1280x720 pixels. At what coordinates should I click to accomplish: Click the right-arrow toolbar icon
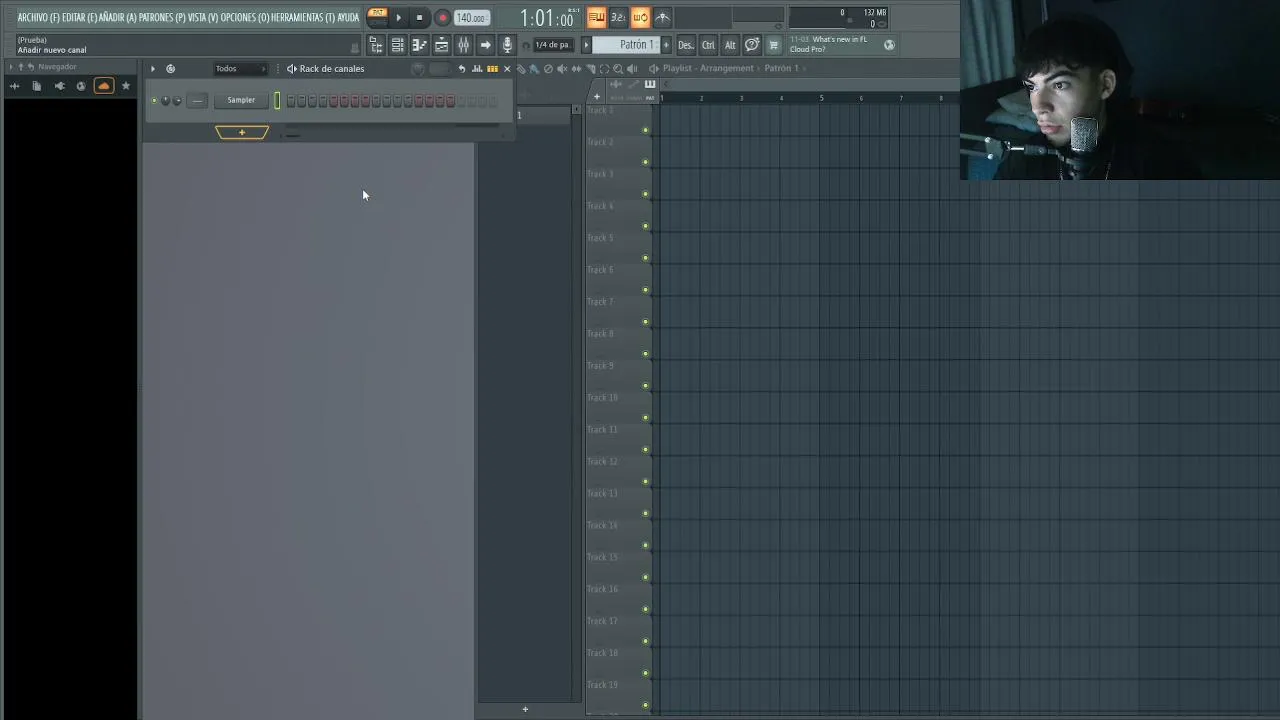pyautogui.click(x=485, y=45)
